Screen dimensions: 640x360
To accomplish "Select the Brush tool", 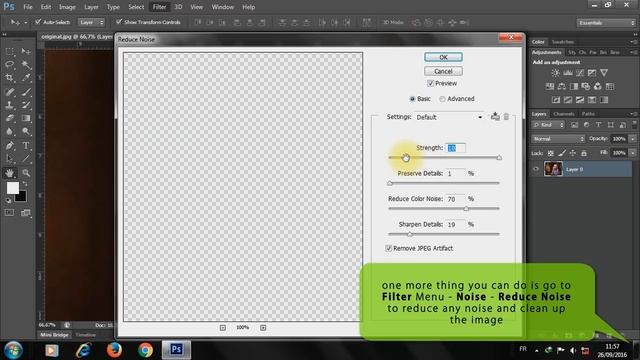I will point(26,92).
